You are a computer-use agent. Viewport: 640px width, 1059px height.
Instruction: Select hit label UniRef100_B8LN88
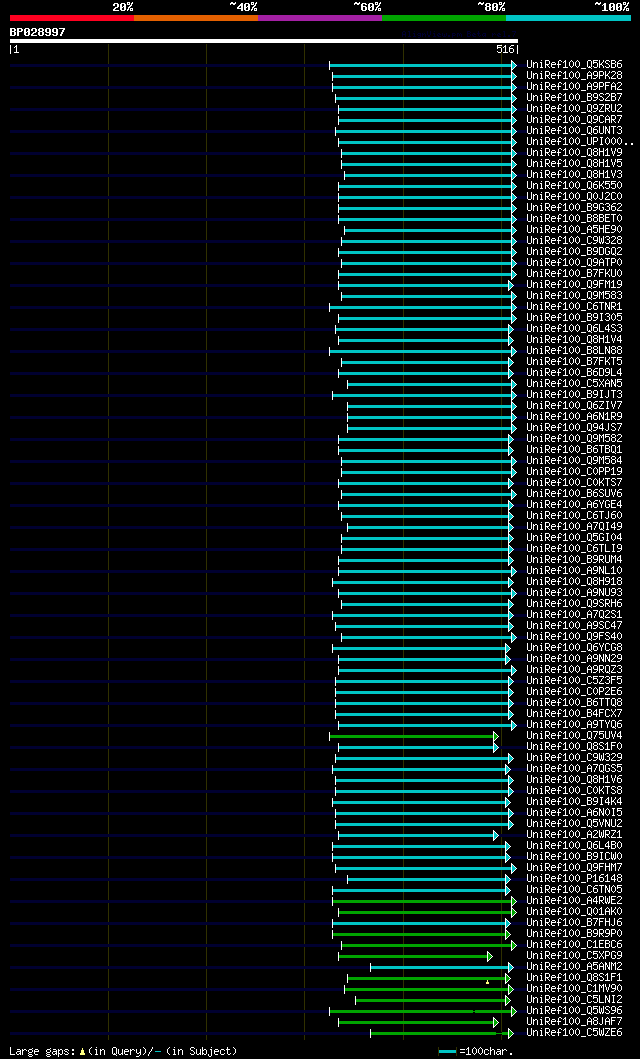click(575, 351)
